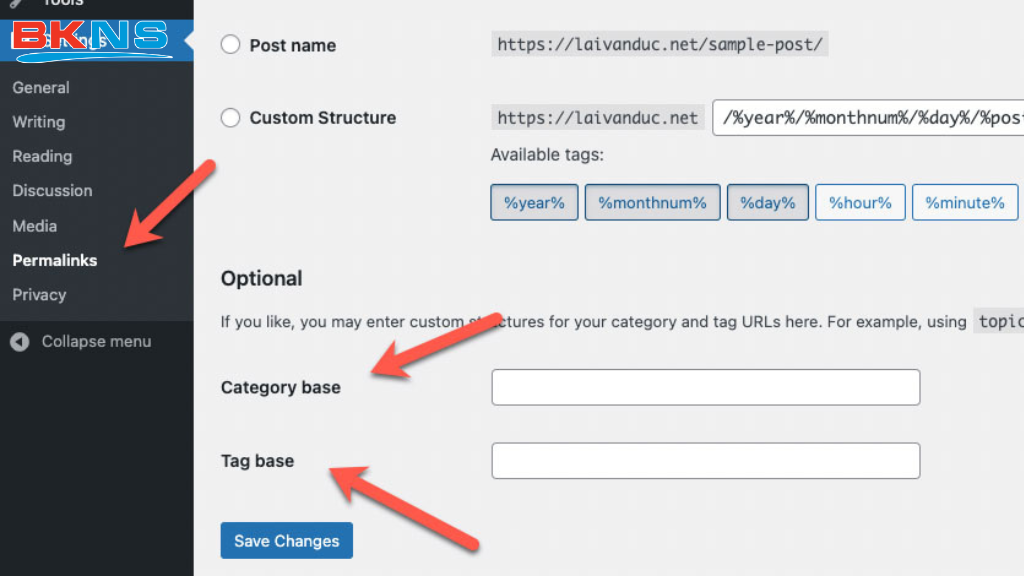
Task: Go to Reading settings
Action: [42, 157]
